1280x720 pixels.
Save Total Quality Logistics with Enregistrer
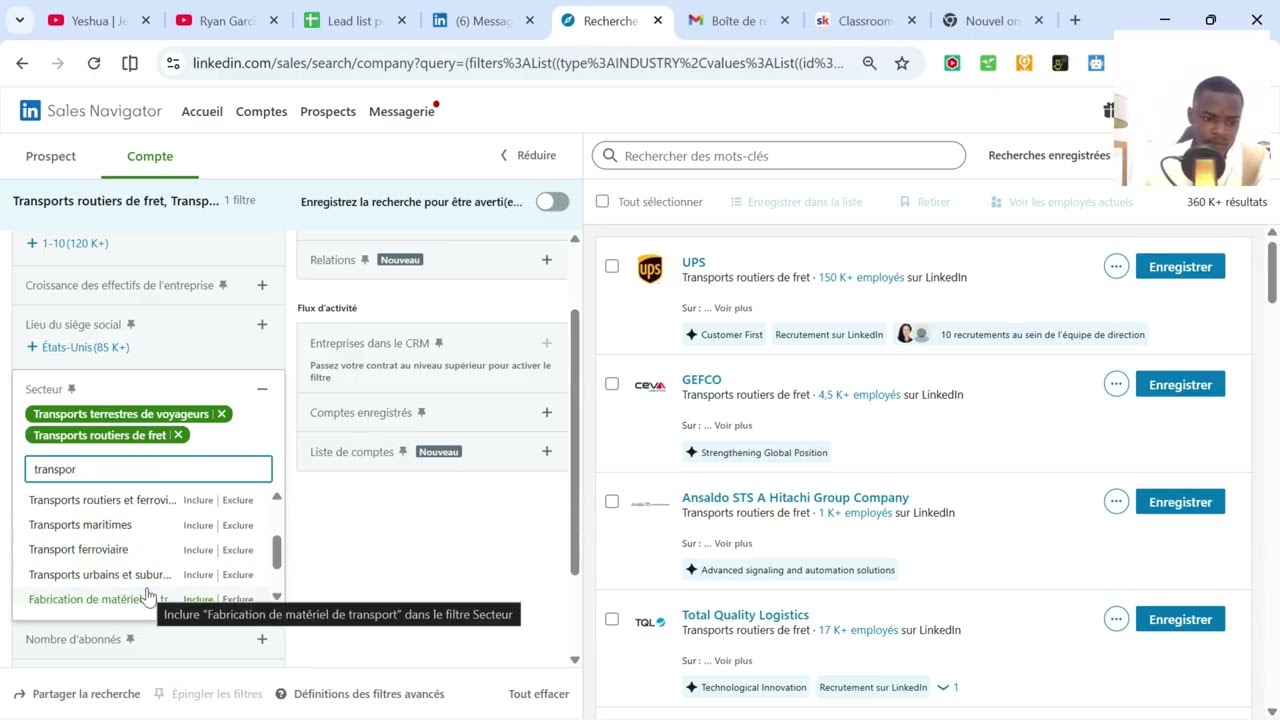(1180, 619)
